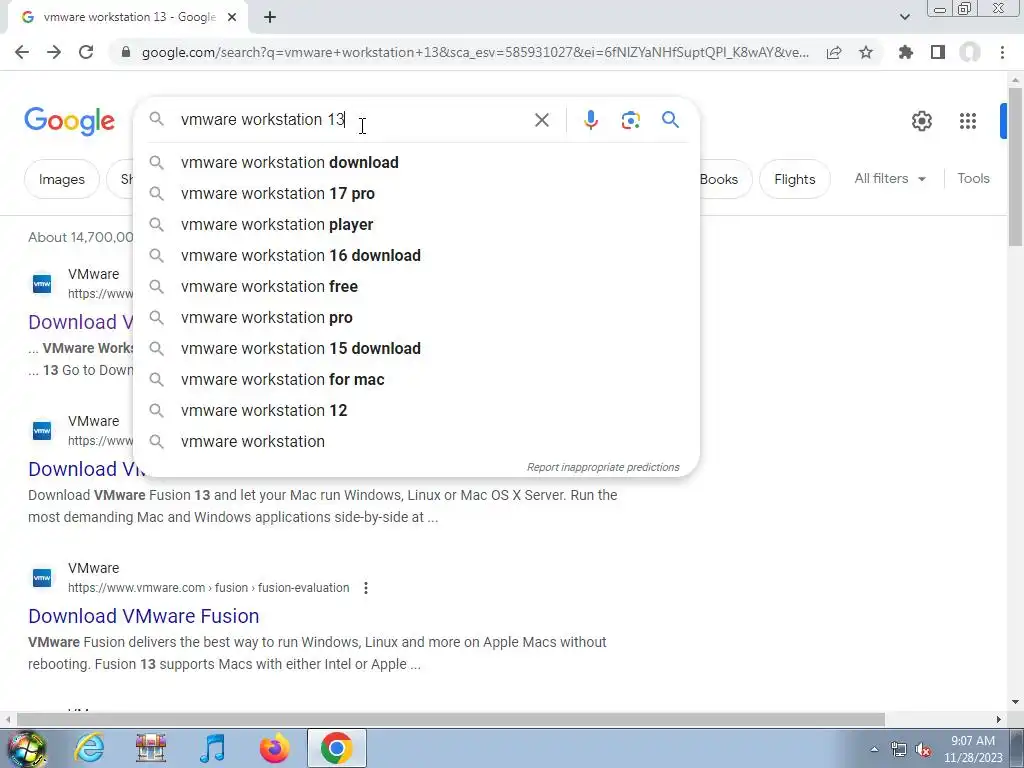Select suggestion vmware workstation player

click(x=416, y=225)
